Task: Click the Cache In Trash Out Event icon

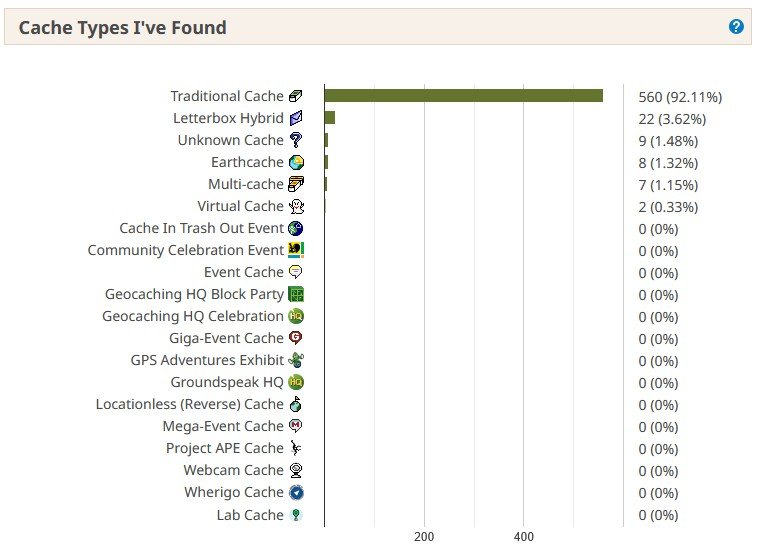Action: (295, 228)
